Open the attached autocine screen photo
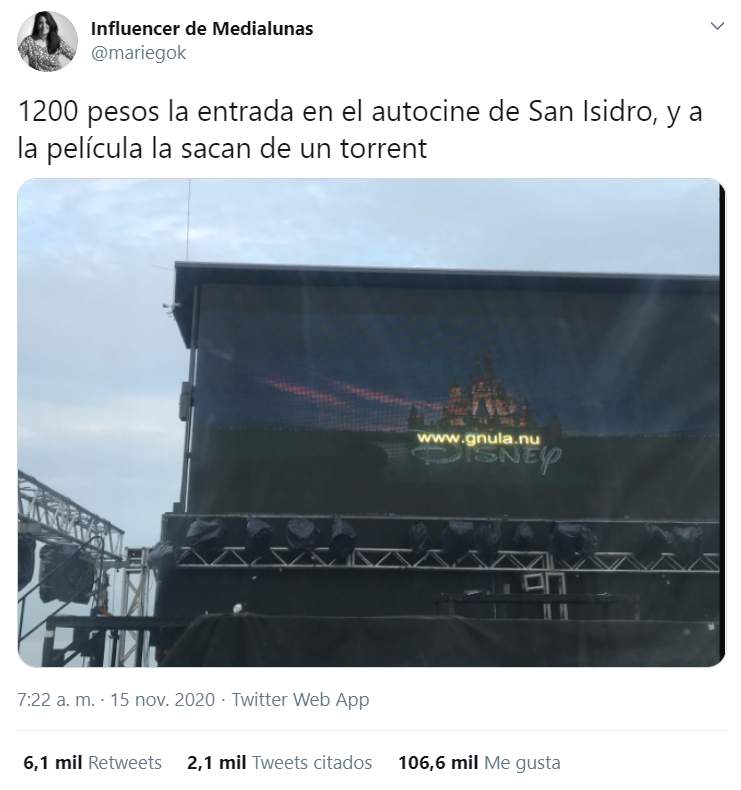 (x=372, y=423)
